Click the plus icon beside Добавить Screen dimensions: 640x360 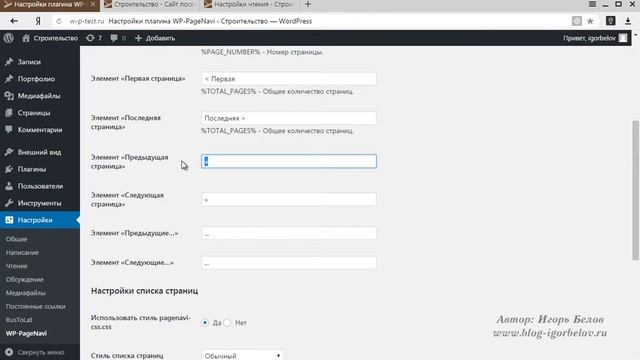138,38
